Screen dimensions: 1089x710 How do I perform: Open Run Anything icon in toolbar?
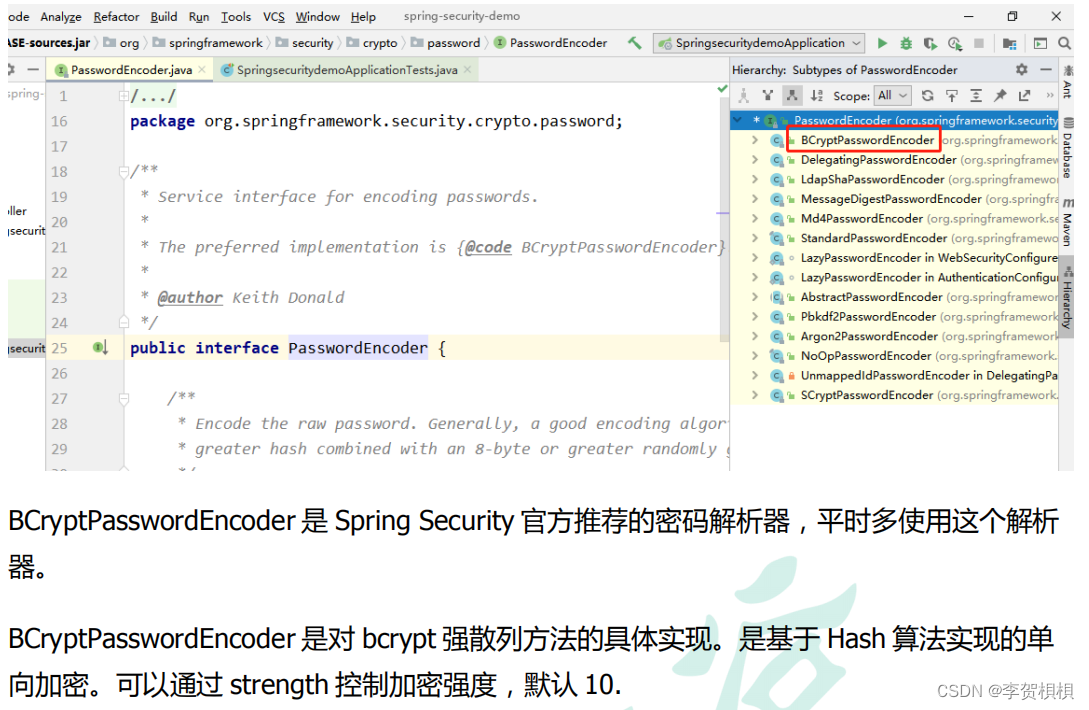pyautogui.click(x=1040, y=44)
